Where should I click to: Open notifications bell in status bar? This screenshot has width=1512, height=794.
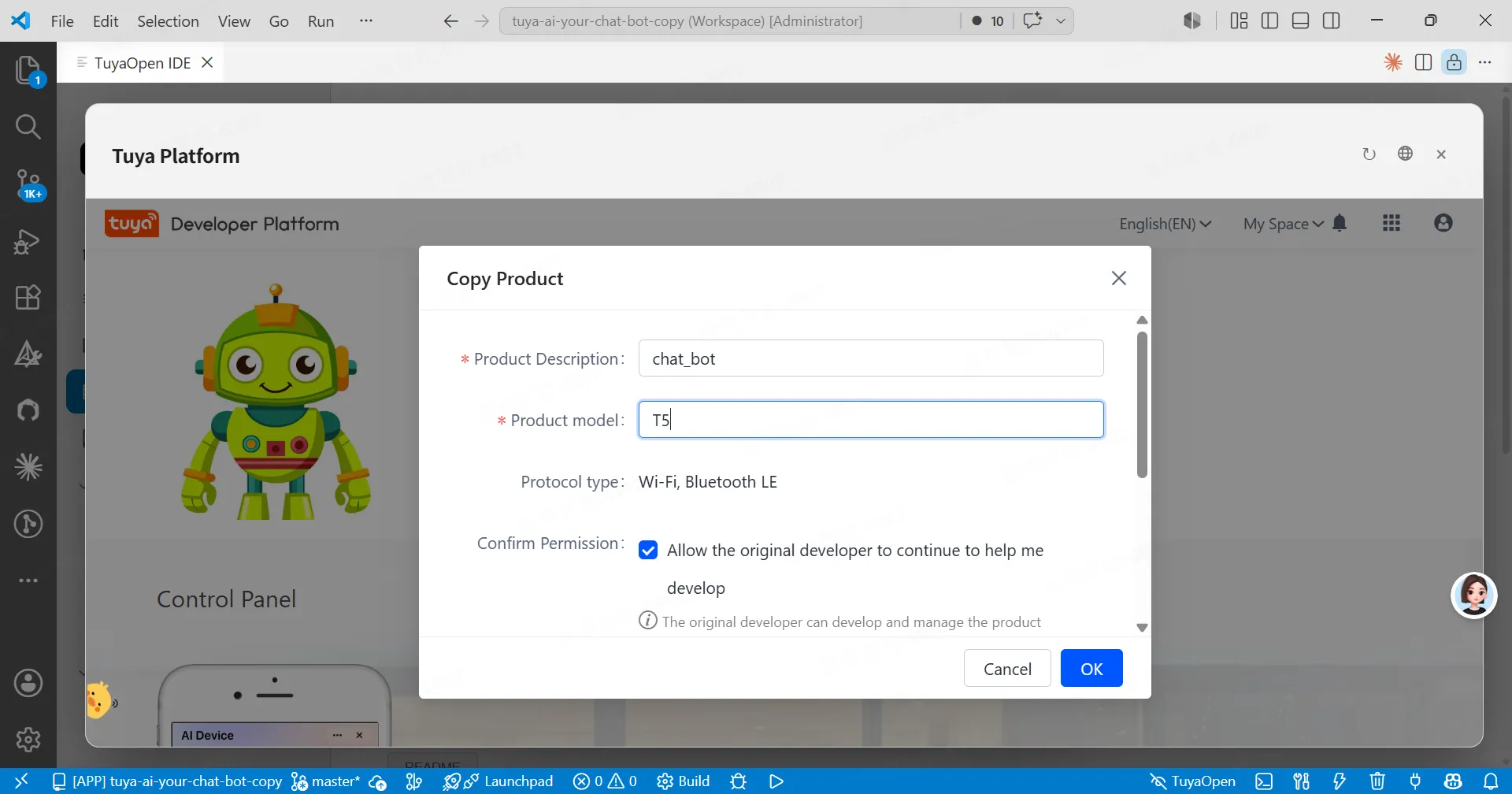(x=1491, y=781)
